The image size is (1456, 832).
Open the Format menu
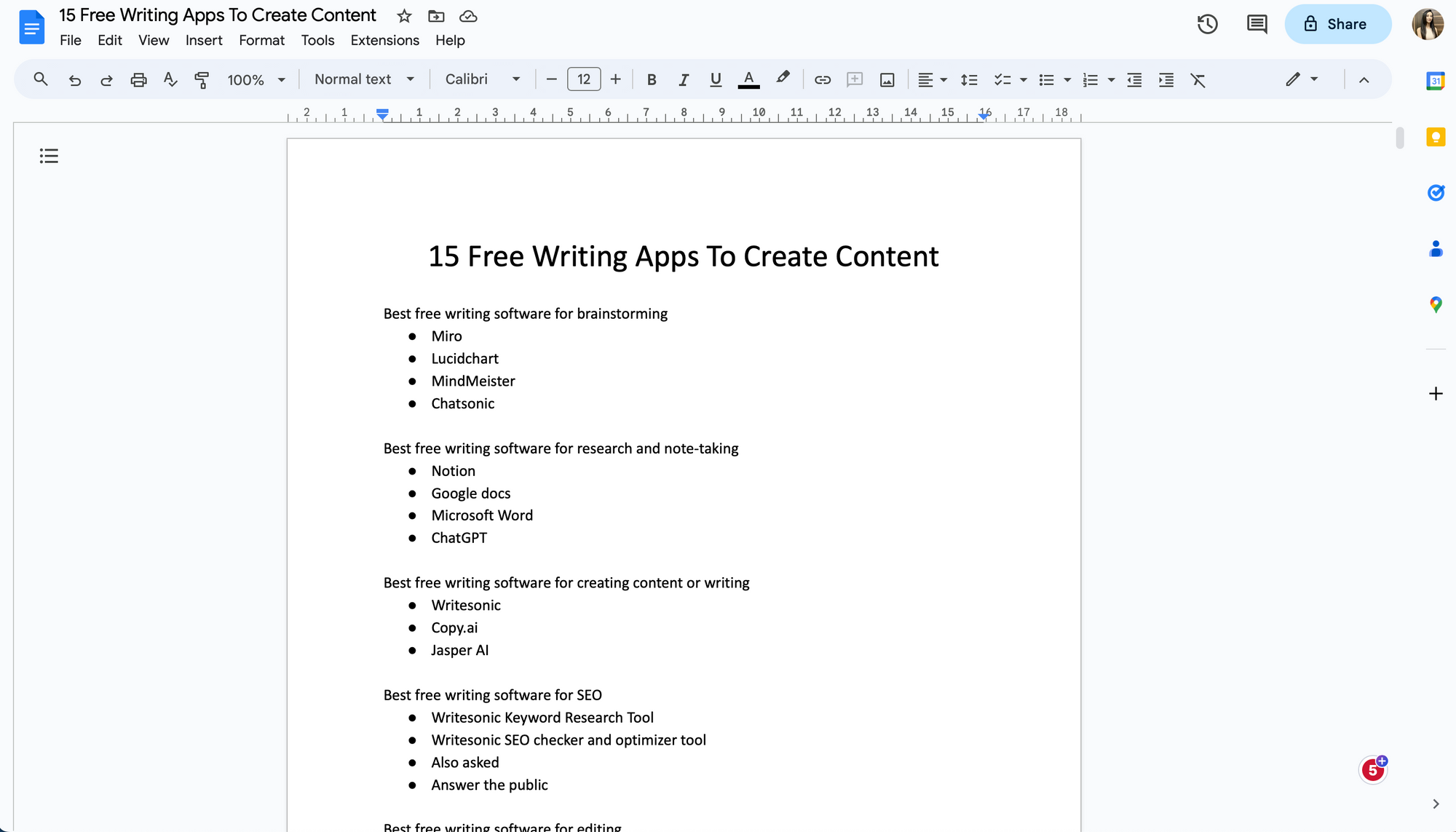coord(261,40)
